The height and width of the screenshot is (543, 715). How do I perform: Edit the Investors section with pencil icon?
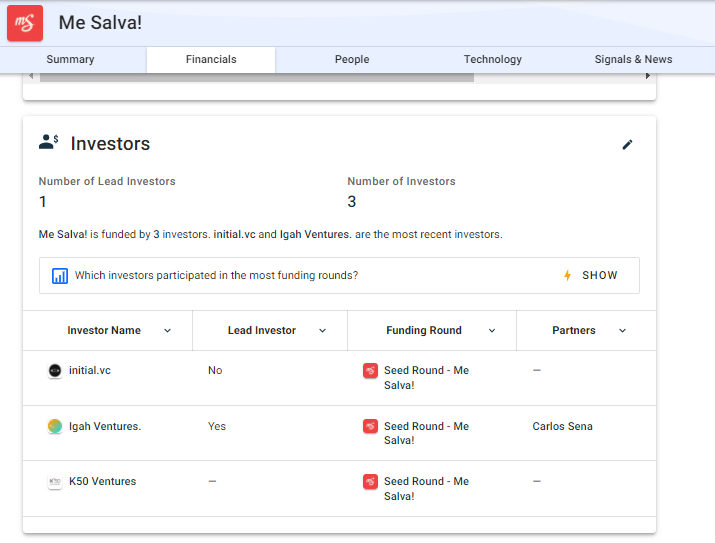tap(627, 145)
